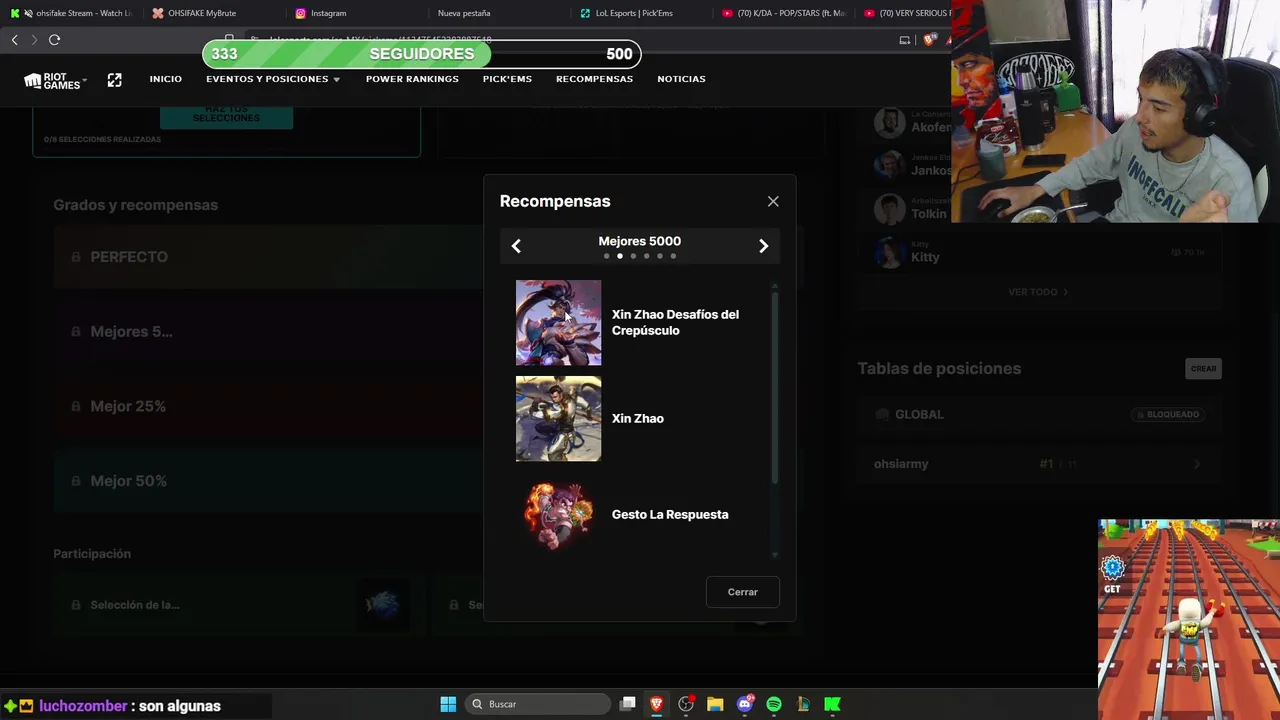Click the LoL Esports bracket icon
1280x720 pixels.
point(114,80)
